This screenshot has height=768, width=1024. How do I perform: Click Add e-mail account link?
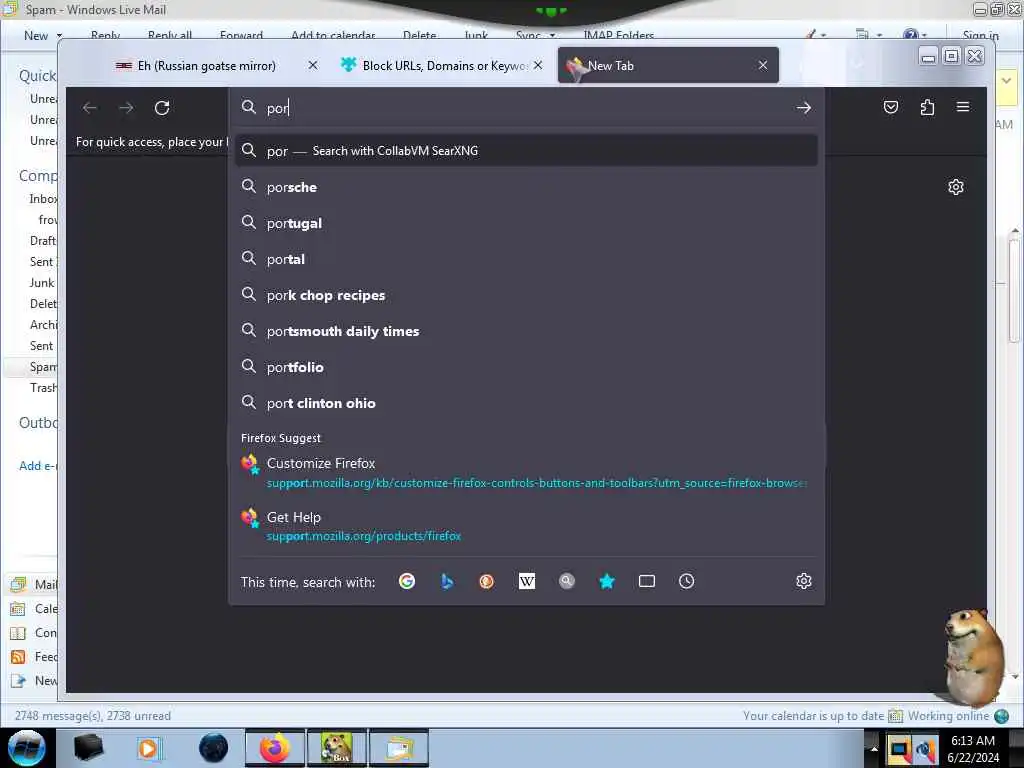(x=38, y=466)
